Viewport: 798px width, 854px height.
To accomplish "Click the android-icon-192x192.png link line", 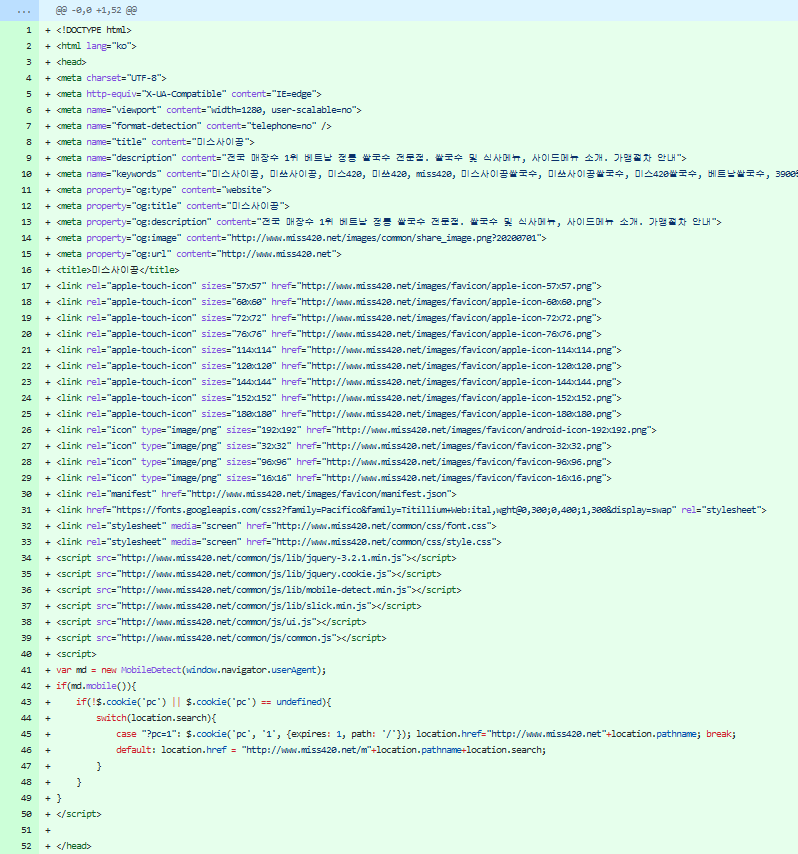I will [x=356, y=430].
